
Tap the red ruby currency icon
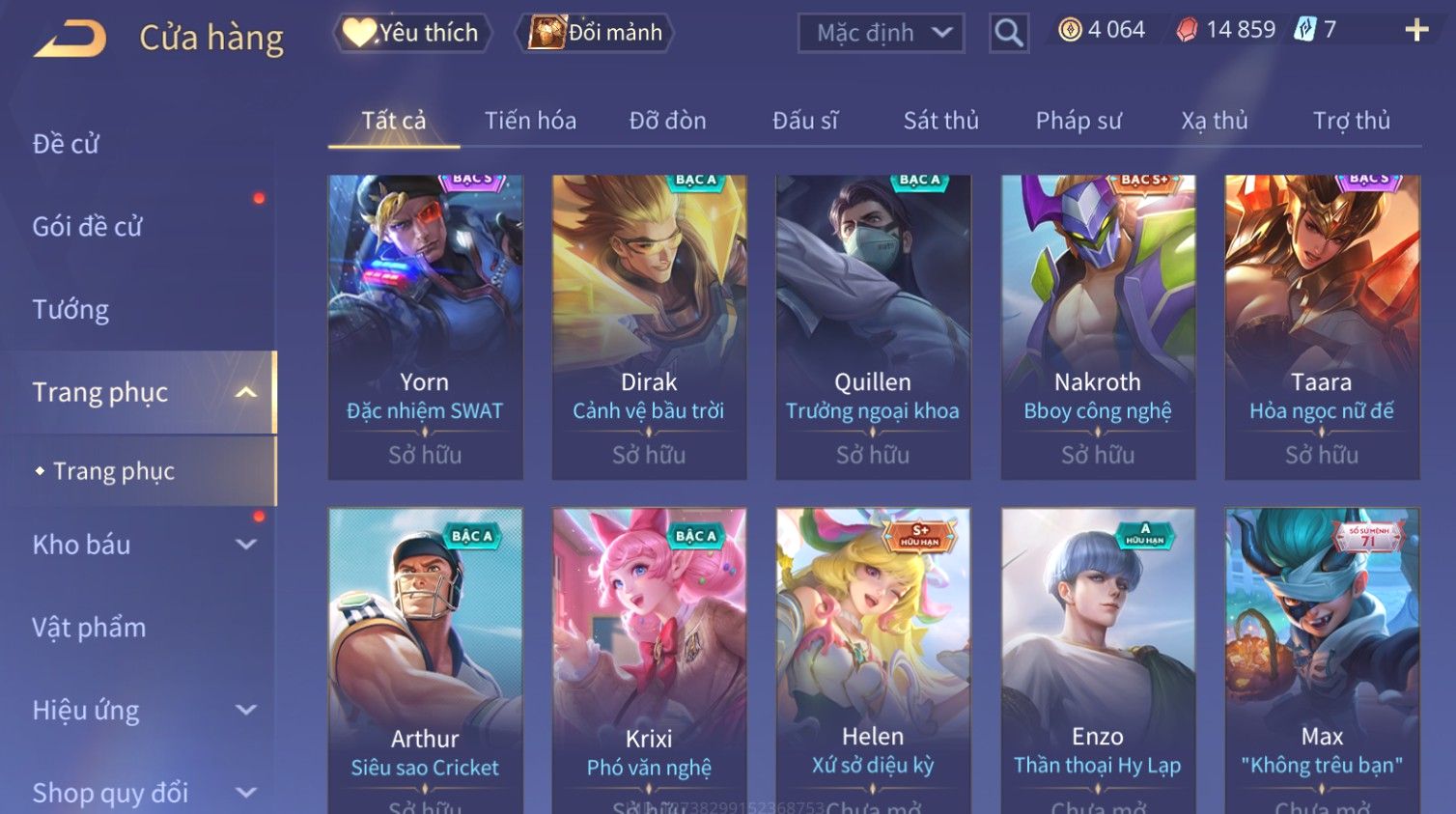1187,30
